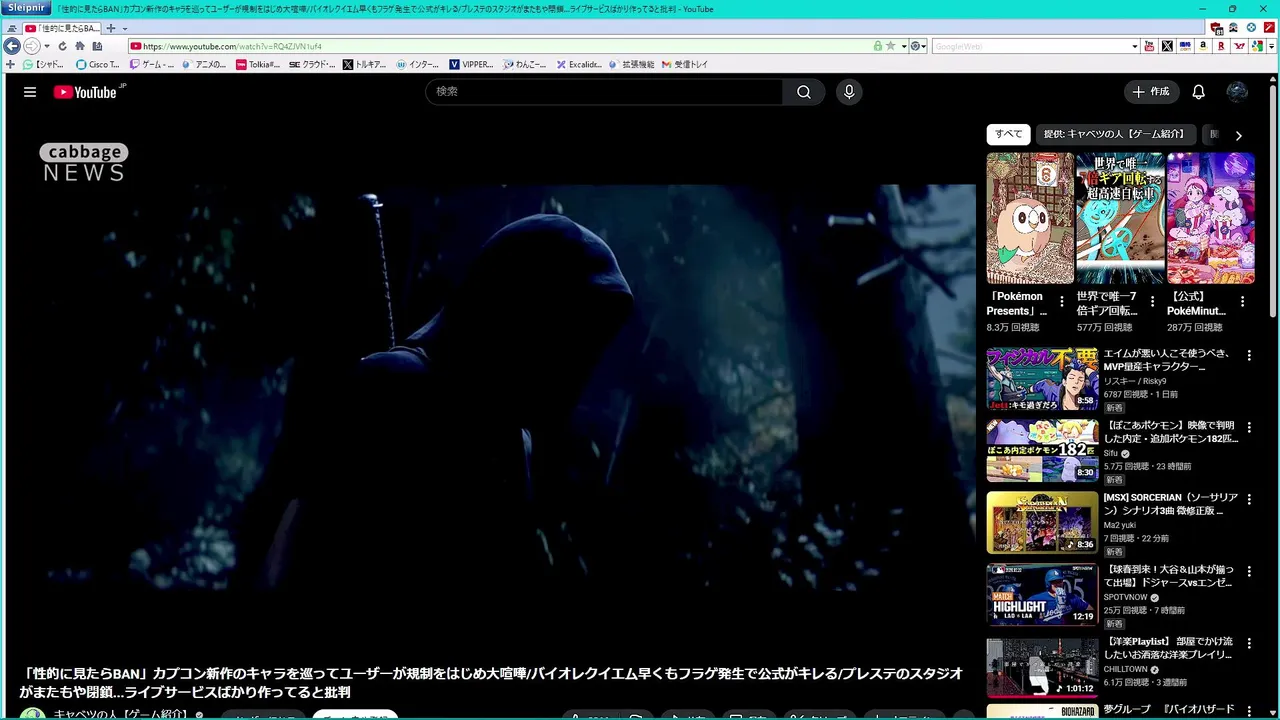Open the 7倍ギア回転 bicycle shorts thumbnail
Viewport: 1280px width, 720px height.
[1120, 218]
